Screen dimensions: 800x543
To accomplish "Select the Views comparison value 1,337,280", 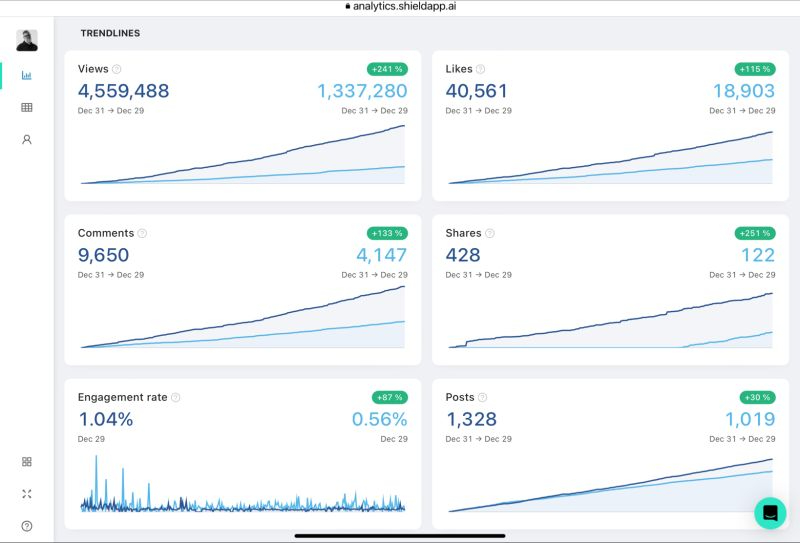I will point(362,91).
